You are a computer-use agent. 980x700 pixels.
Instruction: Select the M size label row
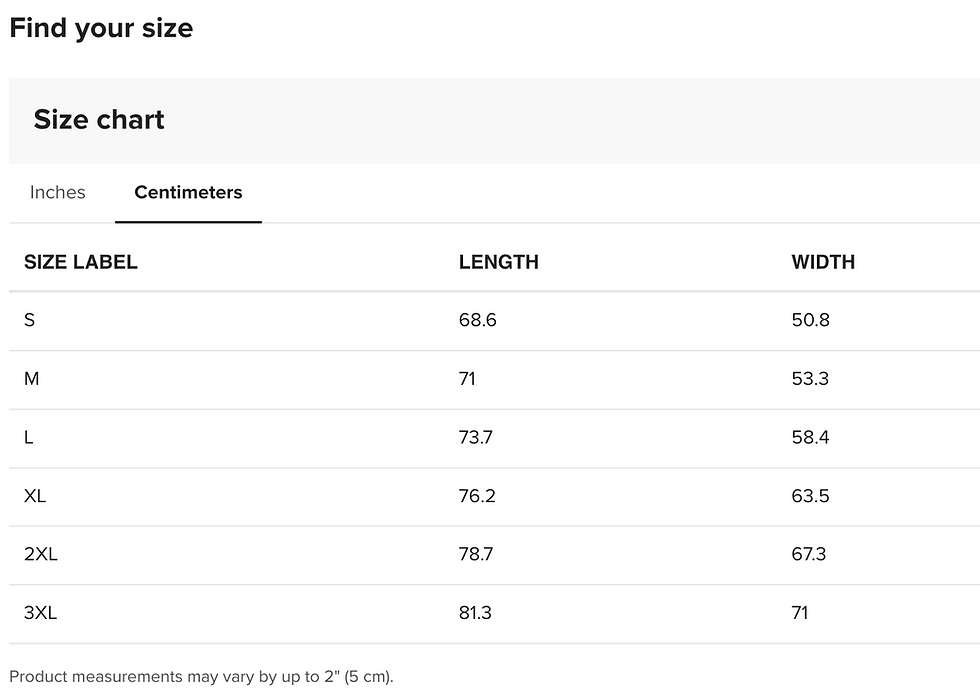click(x=32, y=379)
